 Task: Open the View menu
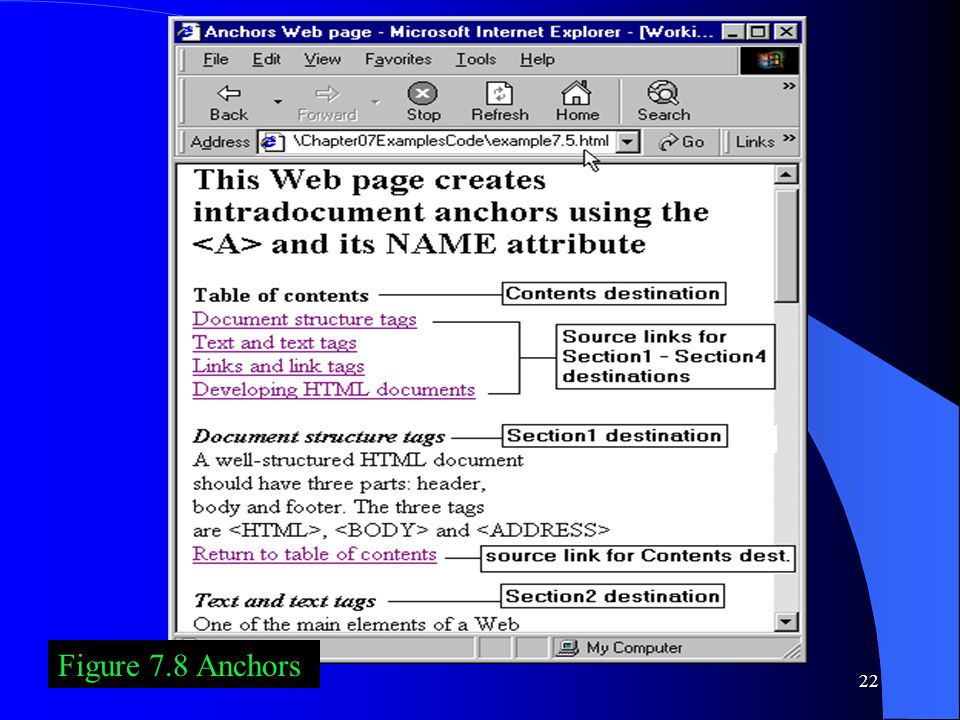tap(323, 59)
